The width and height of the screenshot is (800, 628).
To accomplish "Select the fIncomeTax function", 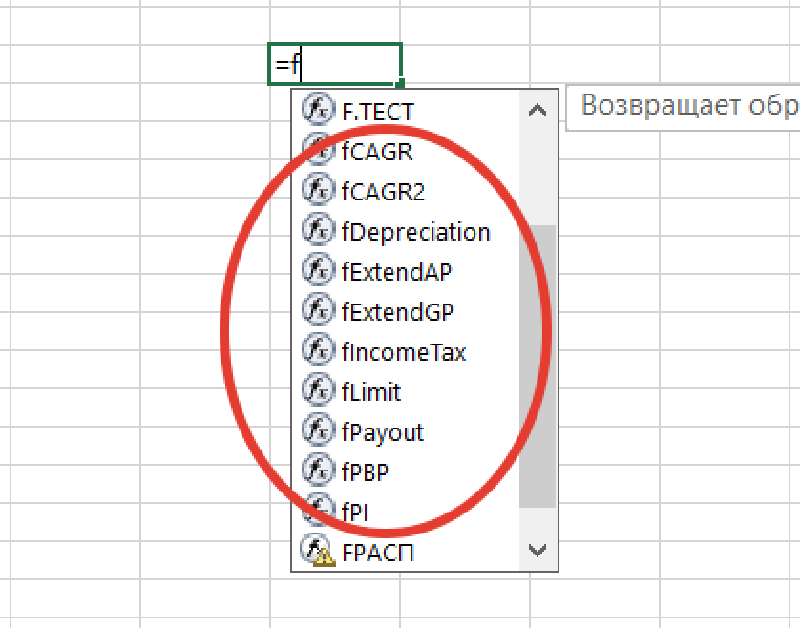I will pyautogui.click(x=406, y=351).
